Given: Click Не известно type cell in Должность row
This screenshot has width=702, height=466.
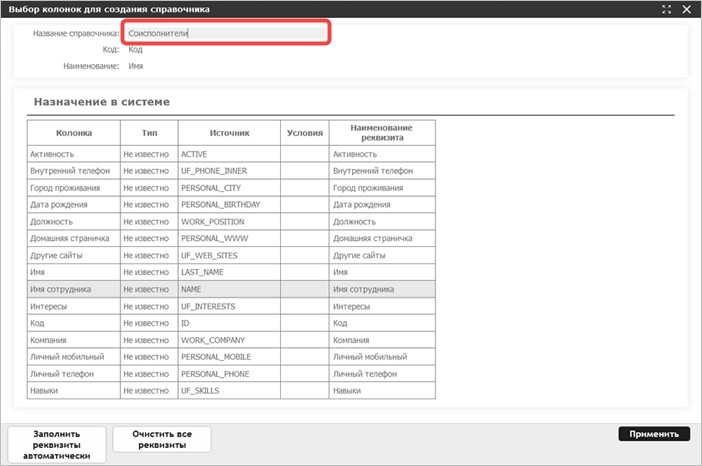Looking at the screenshot, I should pyautogui.click(x=149, y=222).
